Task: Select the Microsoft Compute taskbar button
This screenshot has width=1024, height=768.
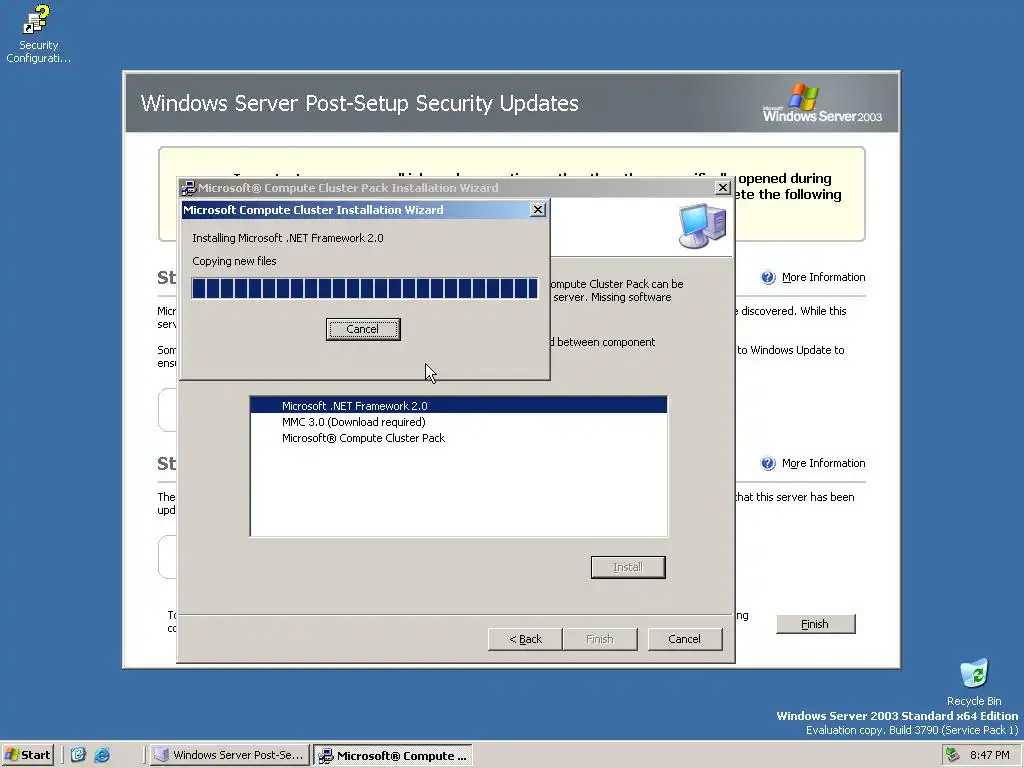Action: (392, 756)
